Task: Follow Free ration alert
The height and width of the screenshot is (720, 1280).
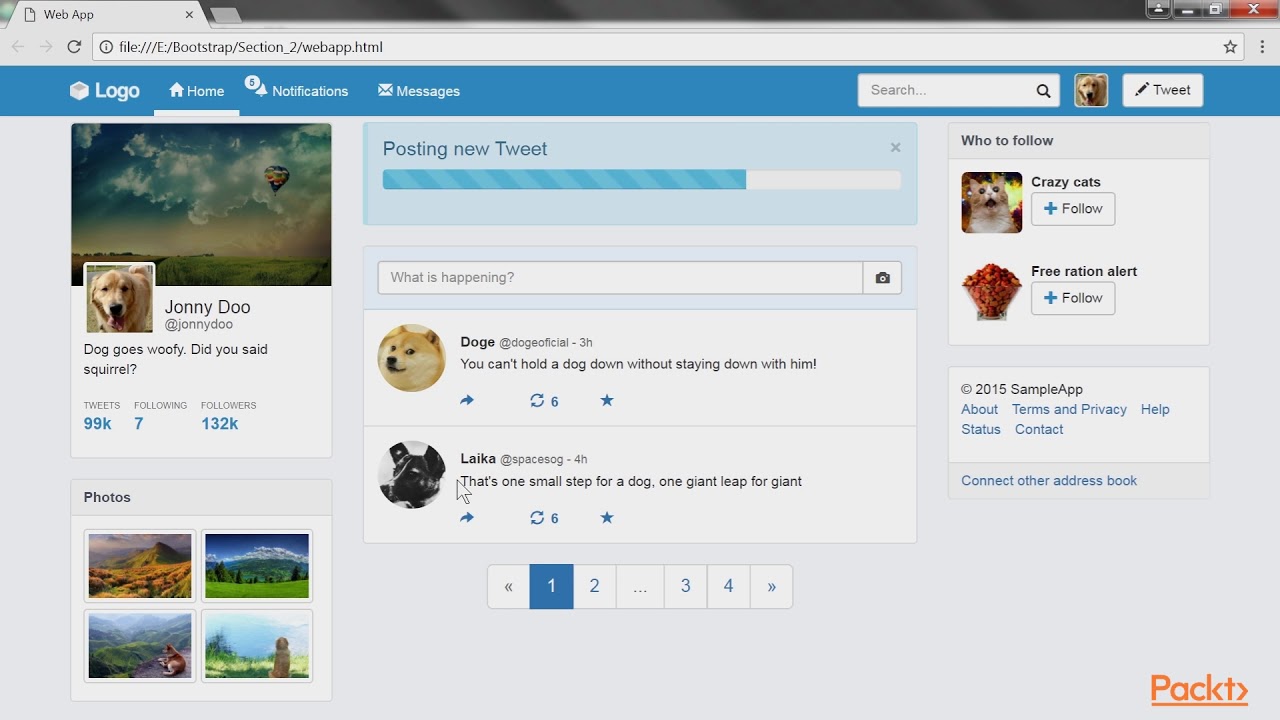Action: pos(1073,298)
